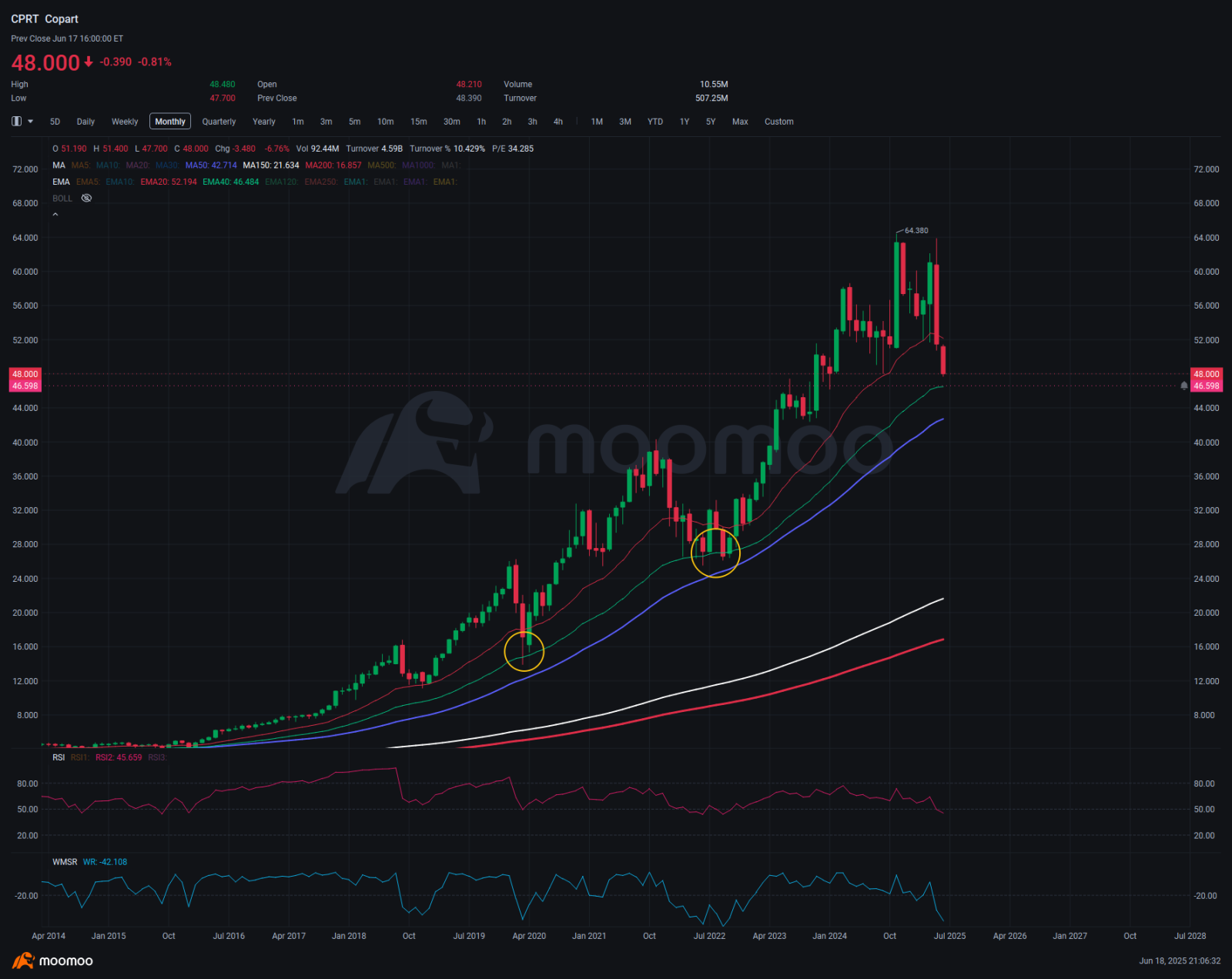This screenshot has height=979, width=1232.
Task: Open the Custom range option
Action: point(779,122)
